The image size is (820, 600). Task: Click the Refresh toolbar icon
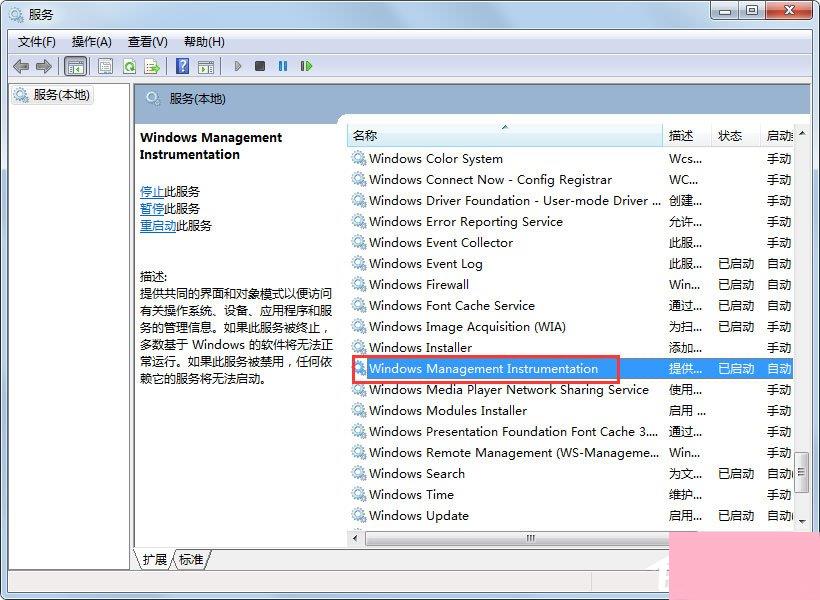click(129, 66)
